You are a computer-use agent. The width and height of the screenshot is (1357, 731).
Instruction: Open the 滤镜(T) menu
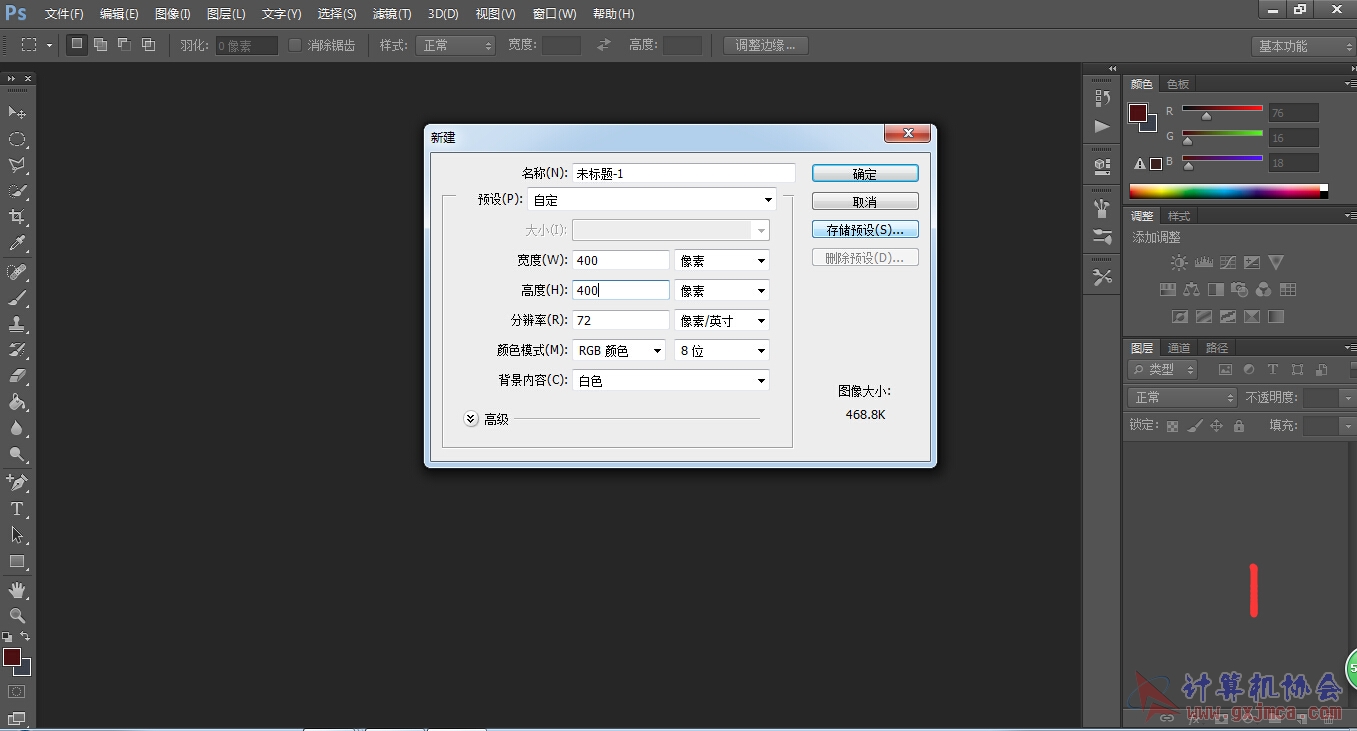[x=391, y=14]
